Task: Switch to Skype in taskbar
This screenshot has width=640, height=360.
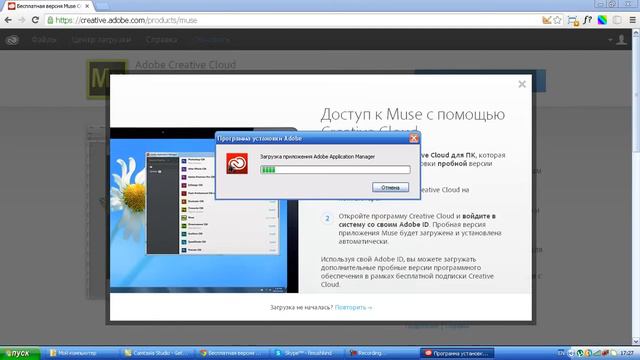Action: tap(307, 353)
